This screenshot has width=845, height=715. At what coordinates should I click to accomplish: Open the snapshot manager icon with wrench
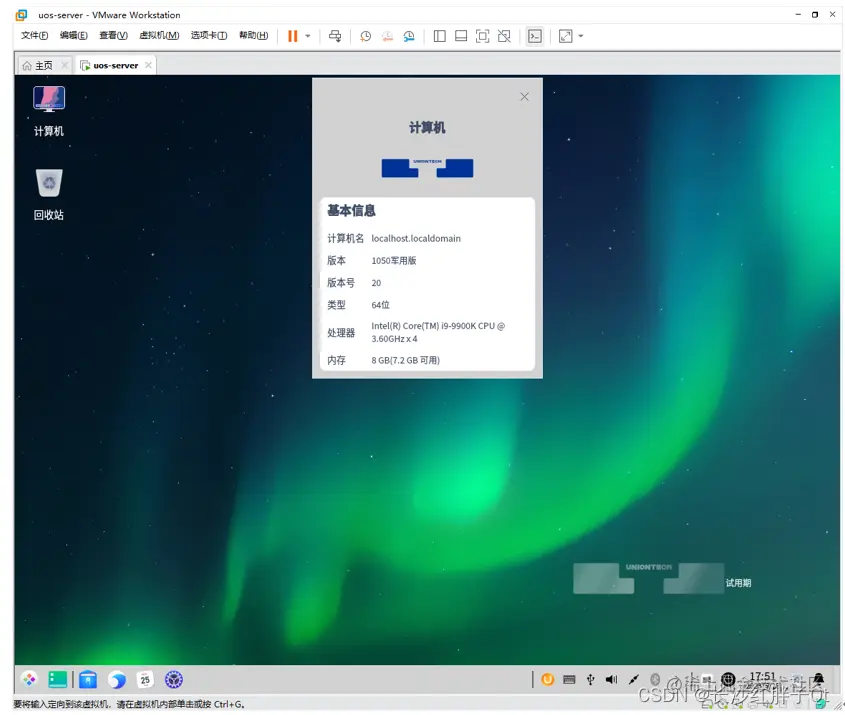coord(409,36)
